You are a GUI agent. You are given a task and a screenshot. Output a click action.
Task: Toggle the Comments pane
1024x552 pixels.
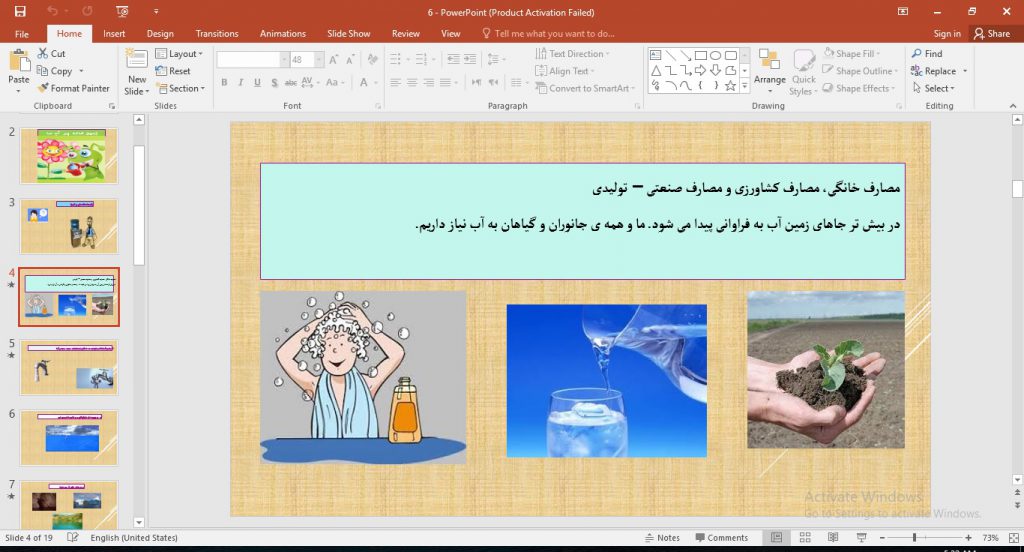pyautogui.click(x=721, y=538)
